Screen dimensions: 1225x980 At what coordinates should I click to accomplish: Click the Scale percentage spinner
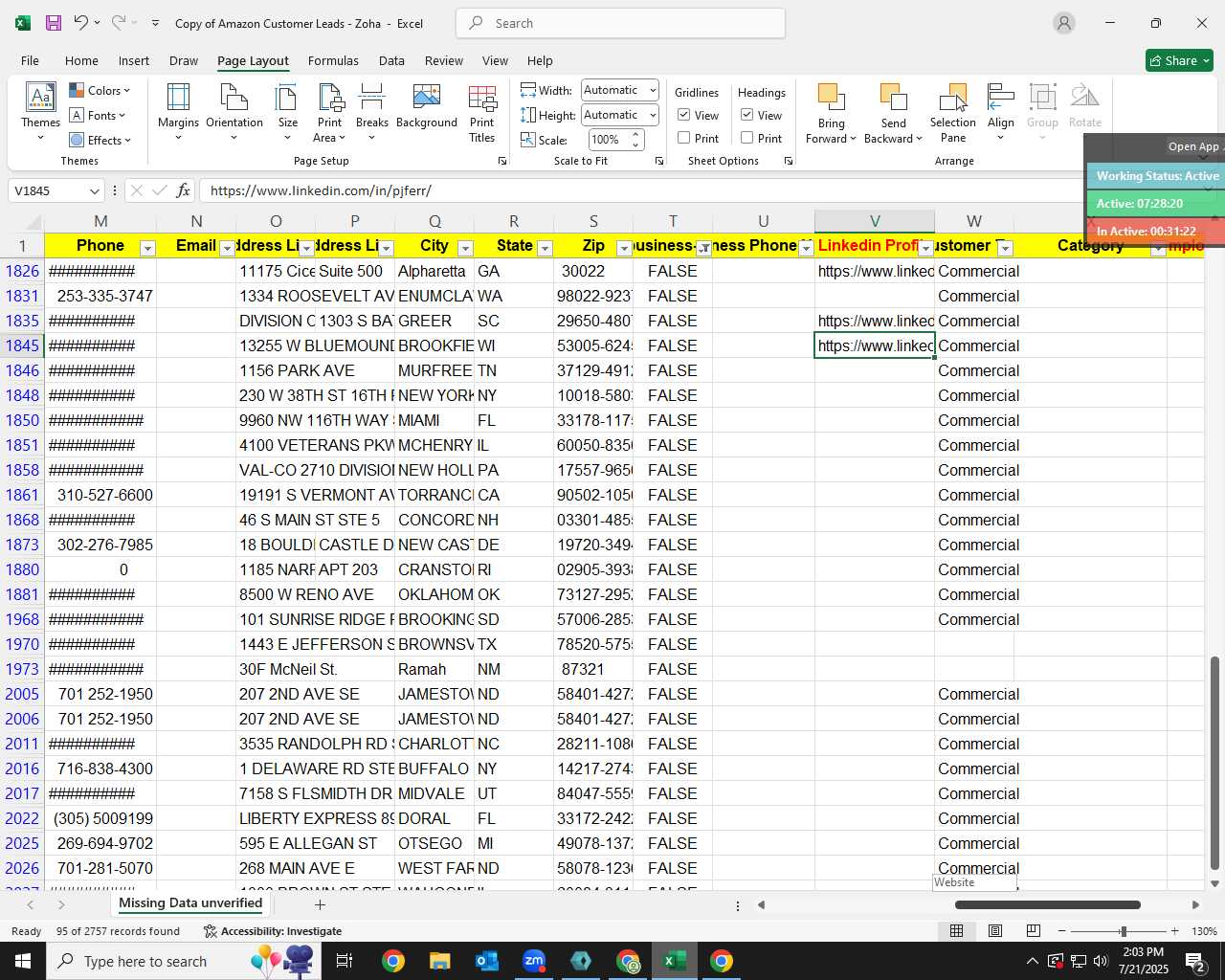[636, 140]
